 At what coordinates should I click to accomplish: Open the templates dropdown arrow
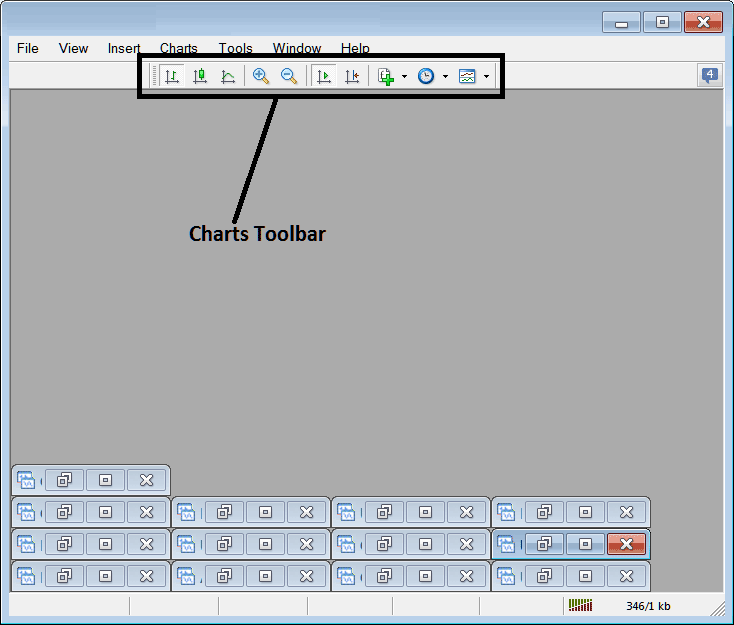pyautogui.click(x=486, y=76)
